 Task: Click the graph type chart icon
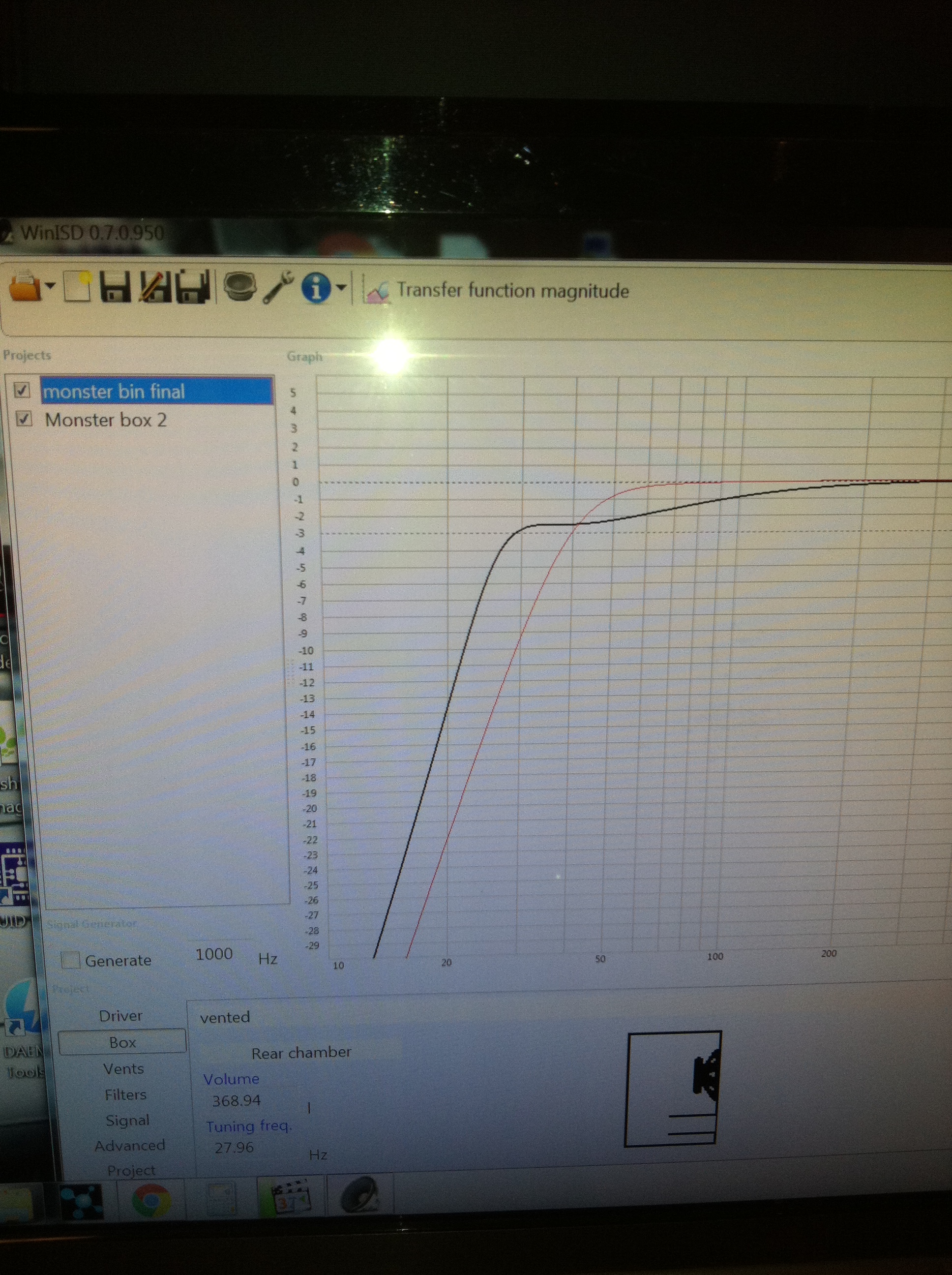376,290
